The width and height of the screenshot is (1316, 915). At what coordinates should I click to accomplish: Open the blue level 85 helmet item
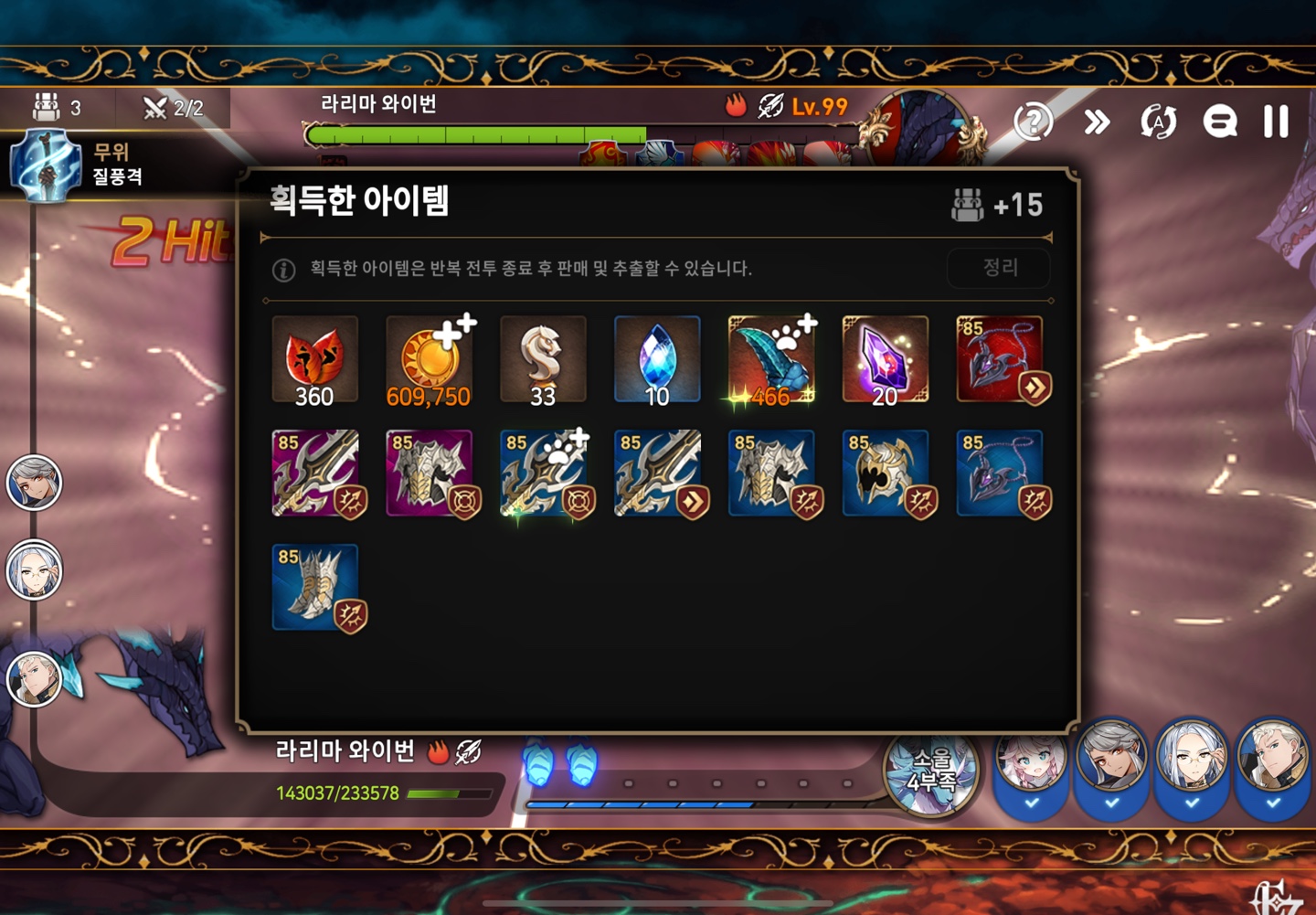(x=886, y=473)
